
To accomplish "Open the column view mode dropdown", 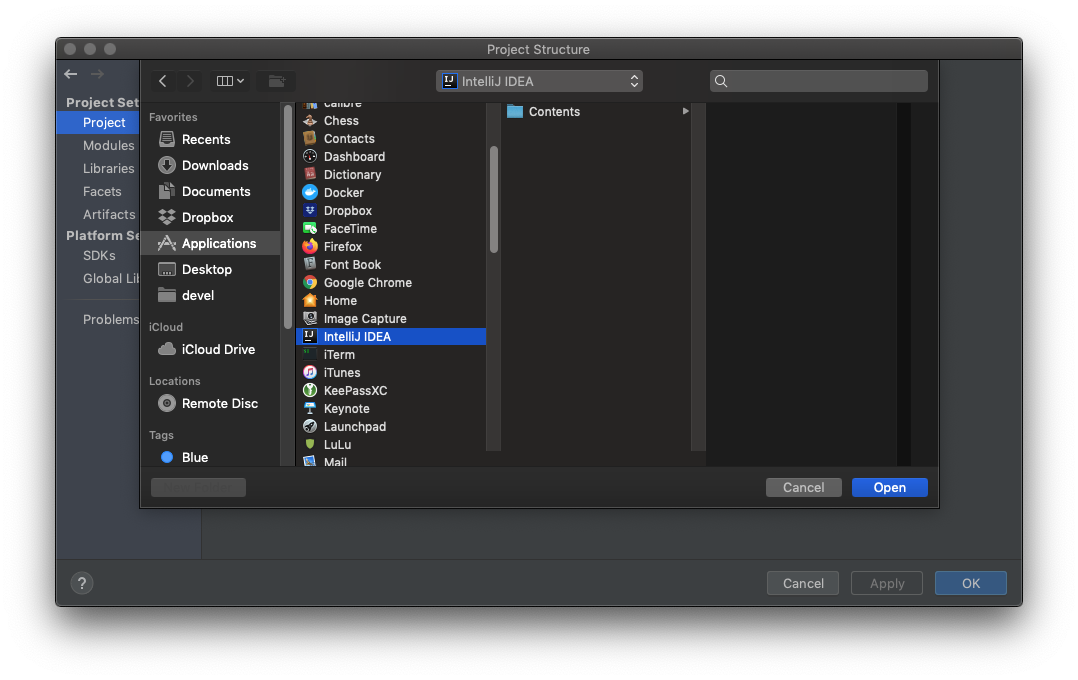I will (230, 81).
